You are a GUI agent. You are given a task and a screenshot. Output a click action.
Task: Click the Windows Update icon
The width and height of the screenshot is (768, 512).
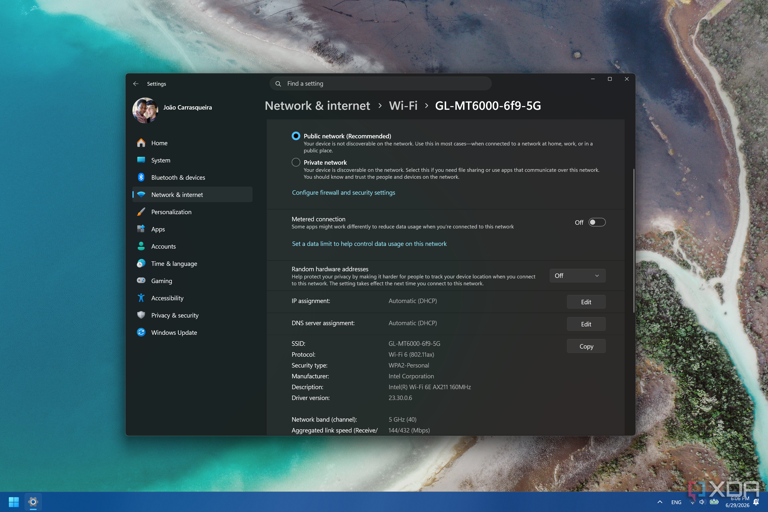(141, 332)
